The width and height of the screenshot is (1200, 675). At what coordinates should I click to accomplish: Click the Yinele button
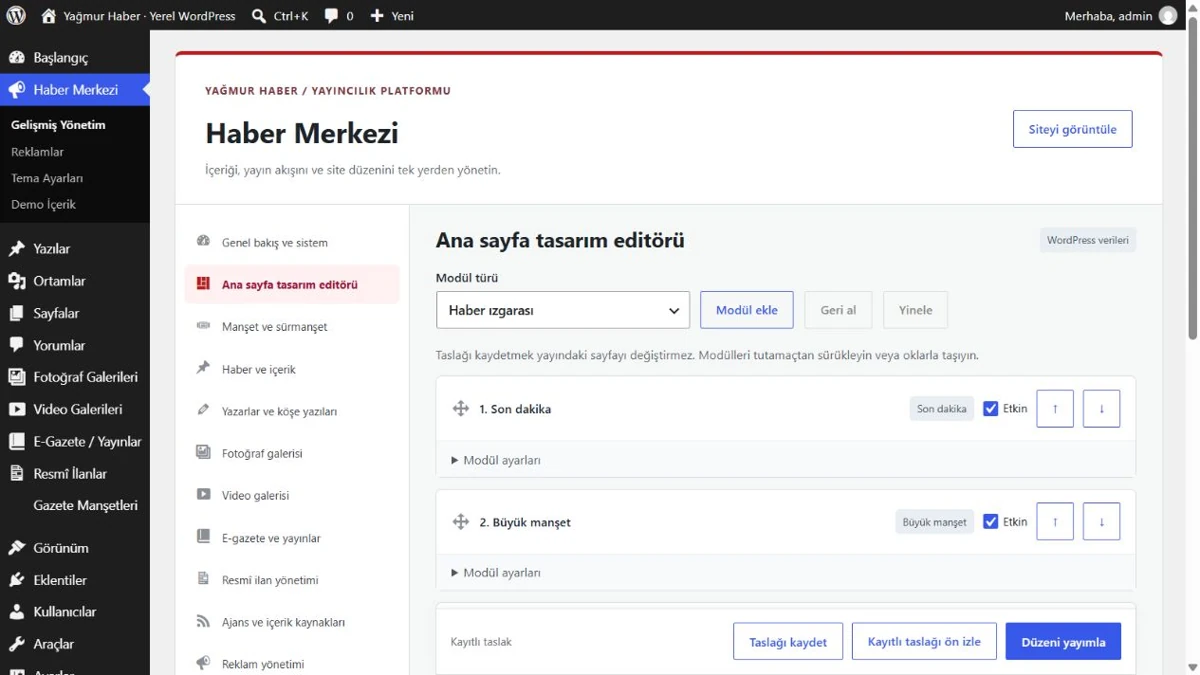coord(915,310)
